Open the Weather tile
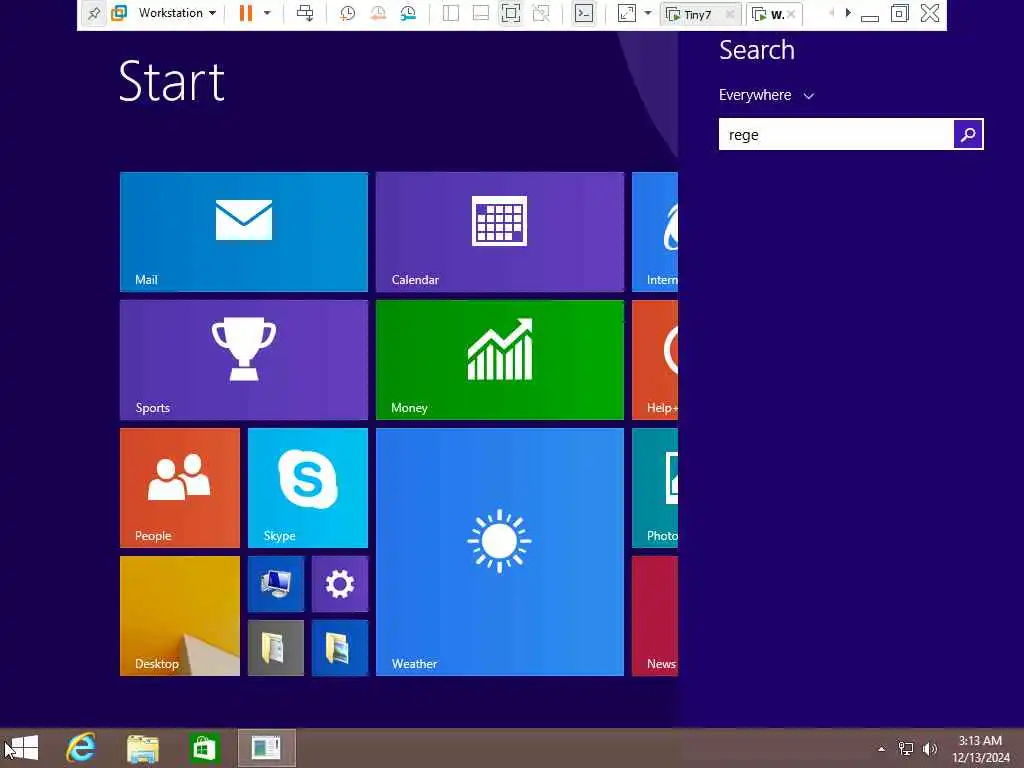The image size is (1024, 768). (x=500, y=552)
